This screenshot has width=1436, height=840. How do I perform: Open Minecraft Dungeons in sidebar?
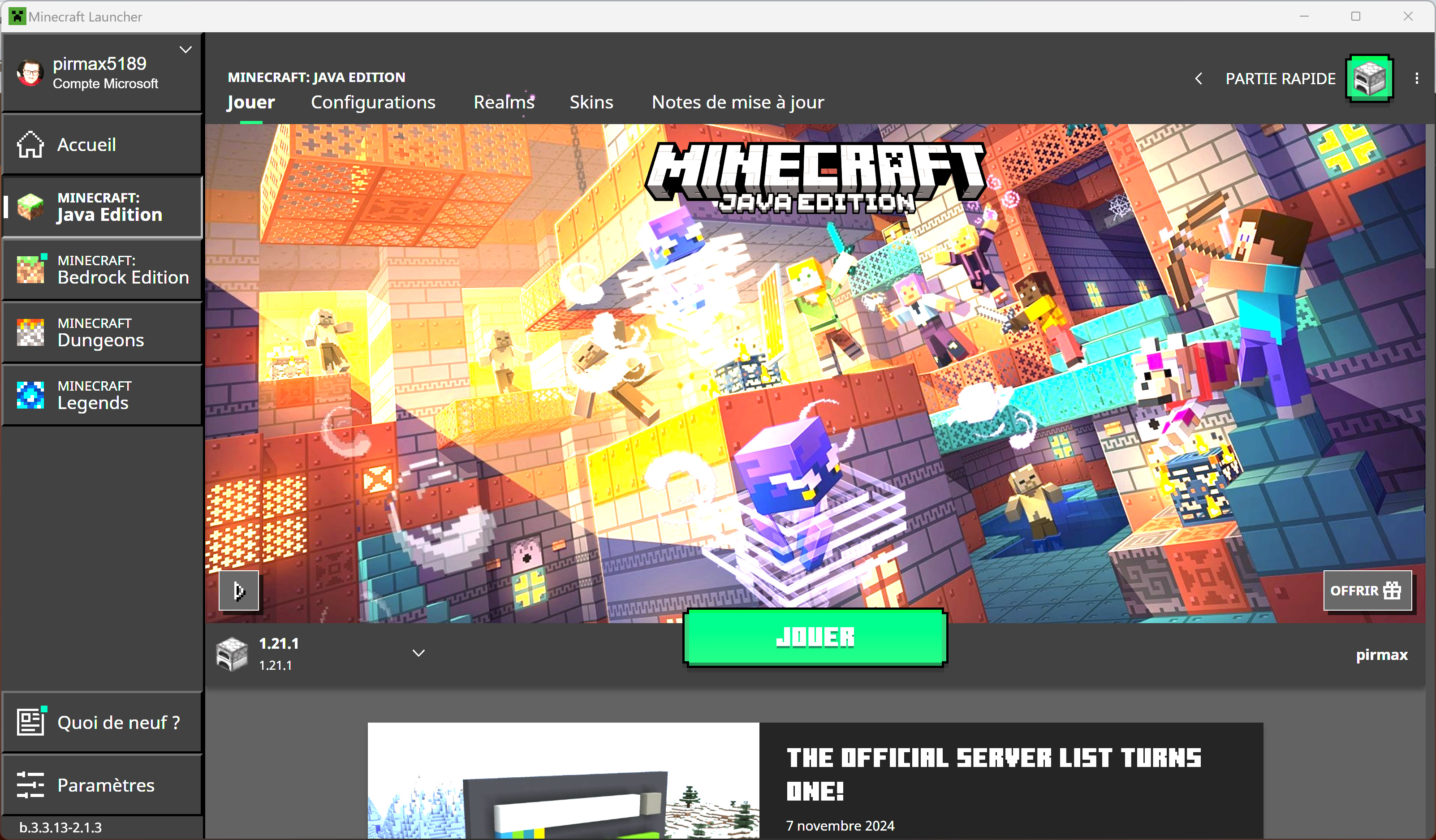(103, 332)
